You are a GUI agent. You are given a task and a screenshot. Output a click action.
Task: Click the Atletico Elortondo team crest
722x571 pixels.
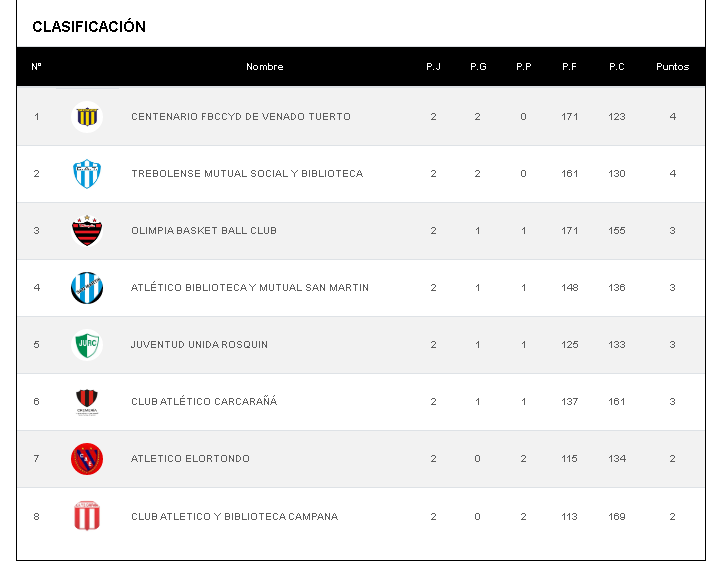(x=87, y=459)
